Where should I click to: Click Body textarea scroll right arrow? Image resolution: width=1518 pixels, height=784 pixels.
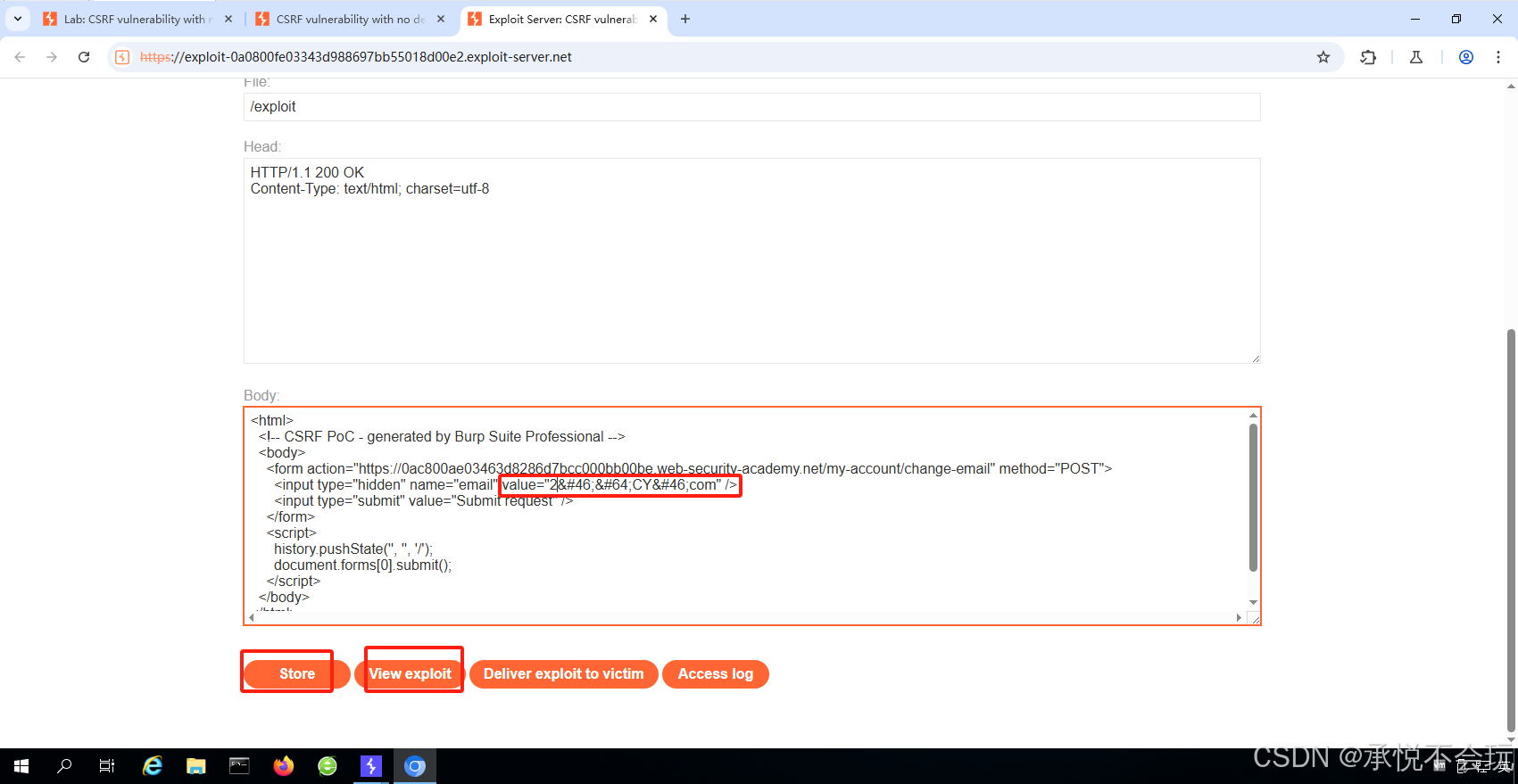coord(1239,617)
